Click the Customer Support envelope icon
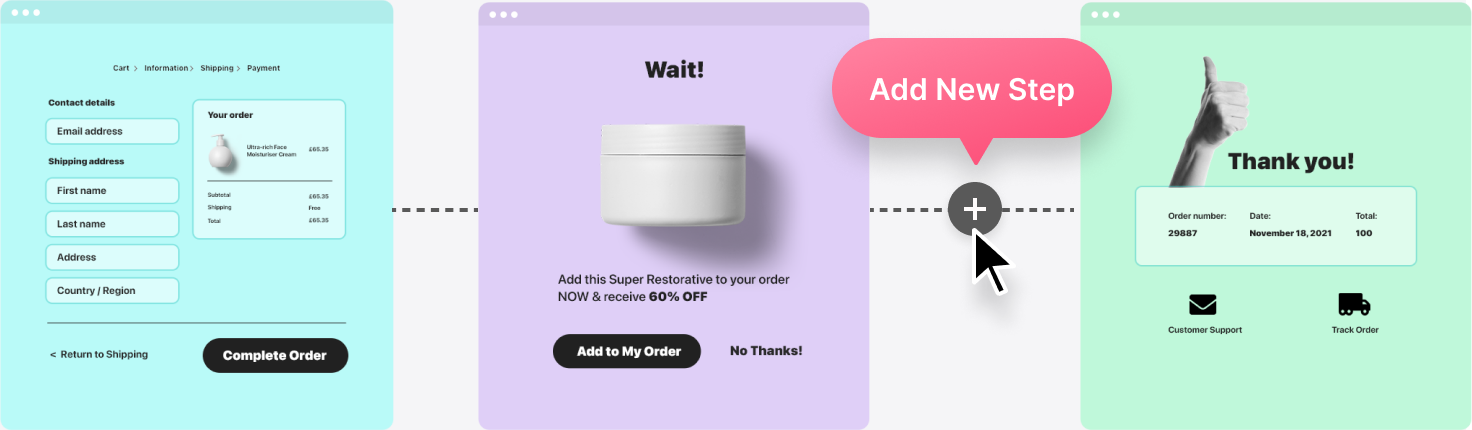The width and height of the screenshot is (1472, 430). tap(1203, 304)
